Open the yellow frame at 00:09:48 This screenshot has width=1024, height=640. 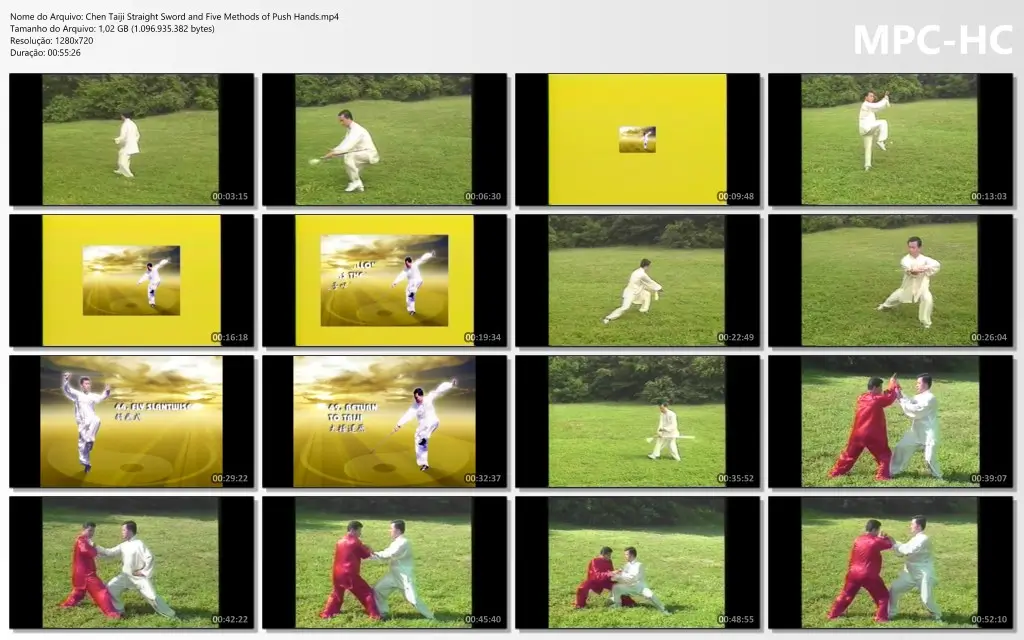tap(637, 140)
